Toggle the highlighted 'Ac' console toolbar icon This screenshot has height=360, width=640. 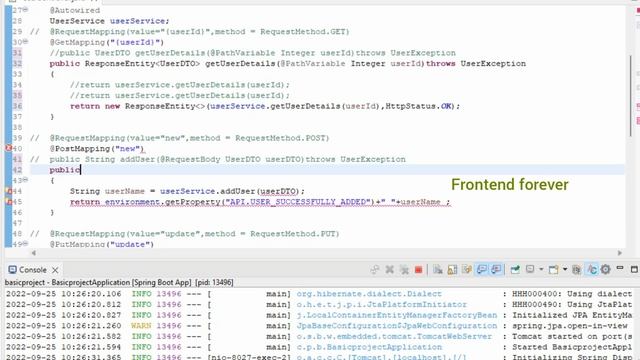point(591,269)
